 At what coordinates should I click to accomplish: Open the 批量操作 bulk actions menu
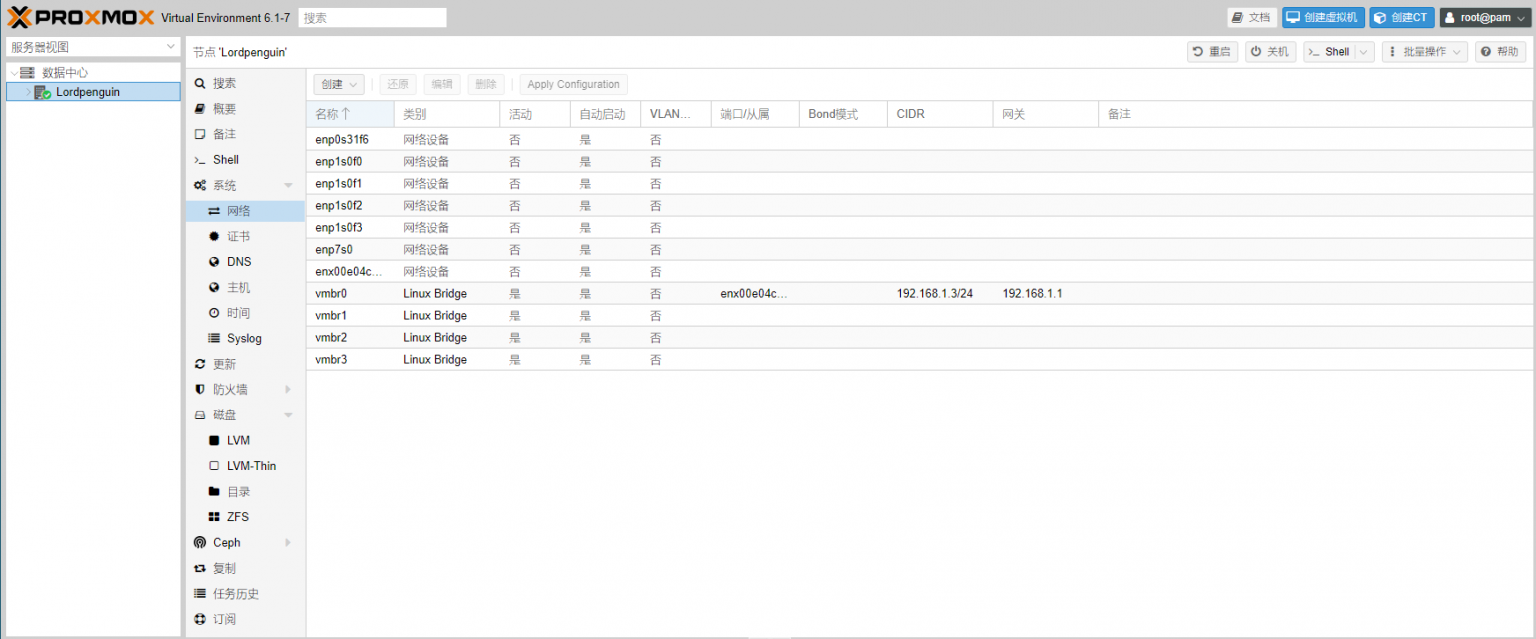coord(1424,52)
